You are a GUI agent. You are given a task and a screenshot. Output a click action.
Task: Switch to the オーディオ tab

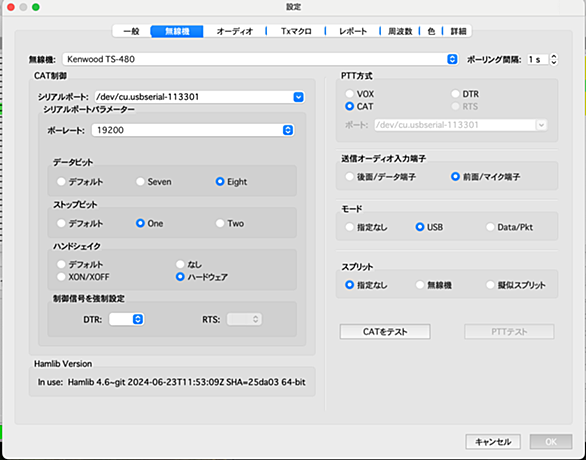coord(235,31)
